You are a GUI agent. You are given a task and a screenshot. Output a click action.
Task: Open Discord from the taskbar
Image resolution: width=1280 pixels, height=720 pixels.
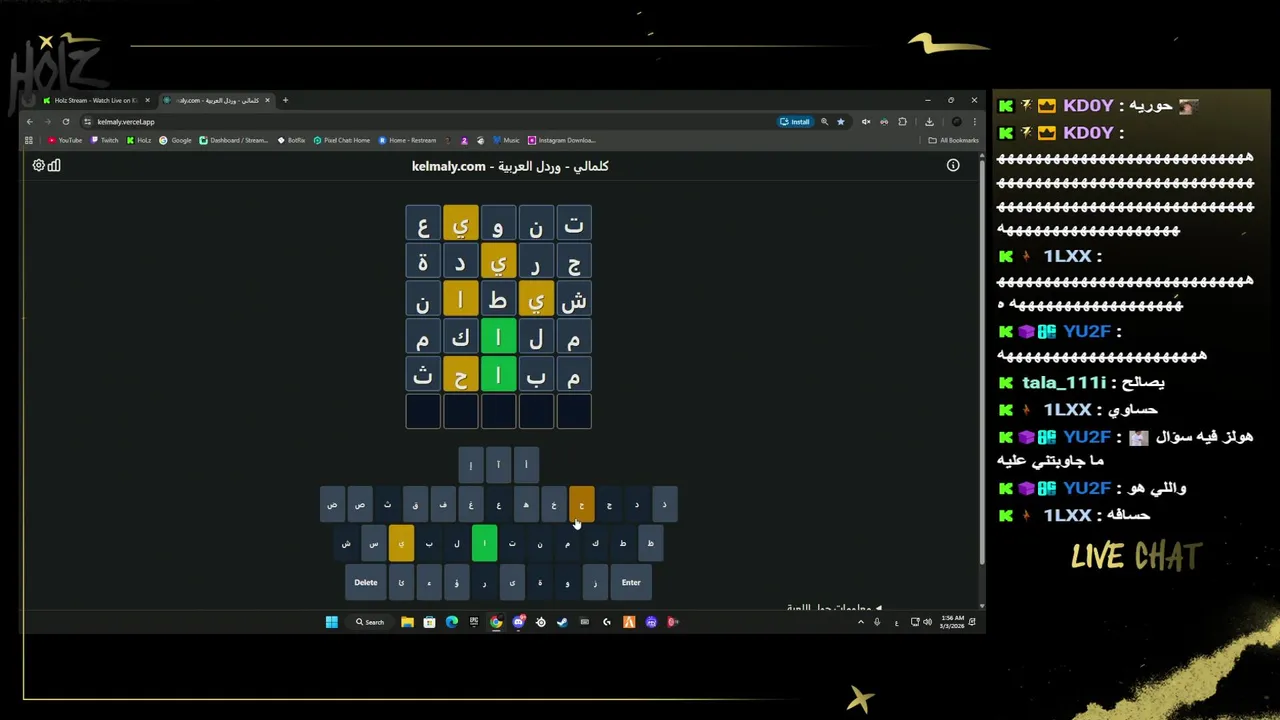pyautogui.click(x=518, y=622)
